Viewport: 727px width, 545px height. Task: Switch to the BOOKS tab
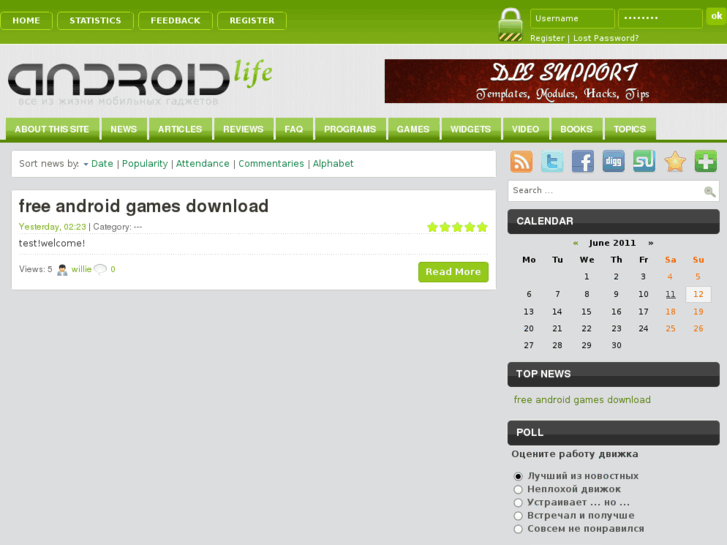pyautogui.click(x=576, y=129)
